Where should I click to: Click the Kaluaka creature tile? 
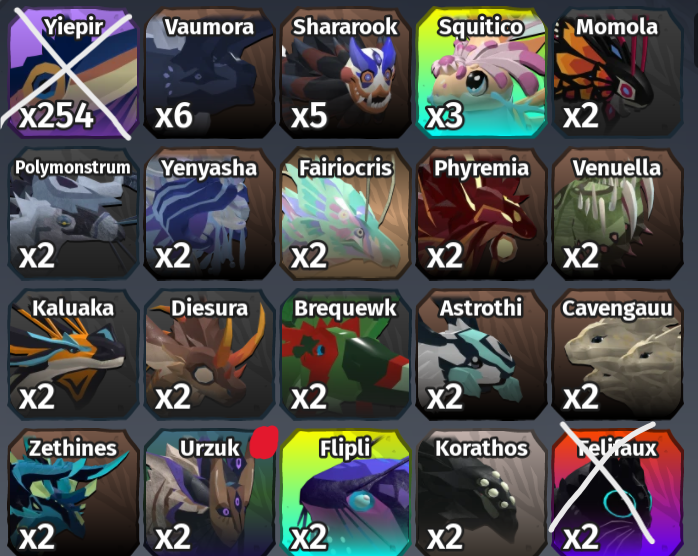click(73, 354)
